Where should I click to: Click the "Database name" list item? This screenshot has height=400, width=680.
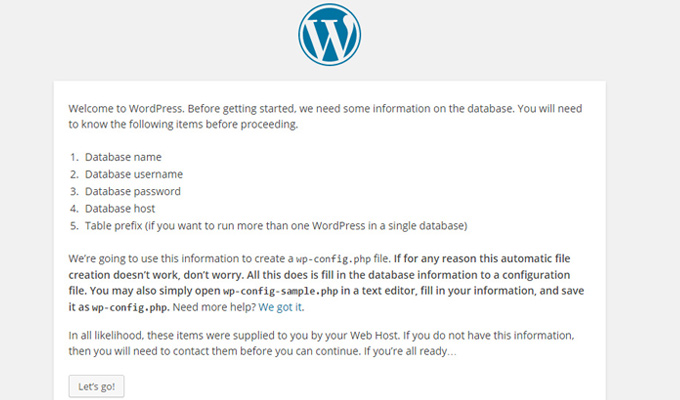(x=123, y=157)
